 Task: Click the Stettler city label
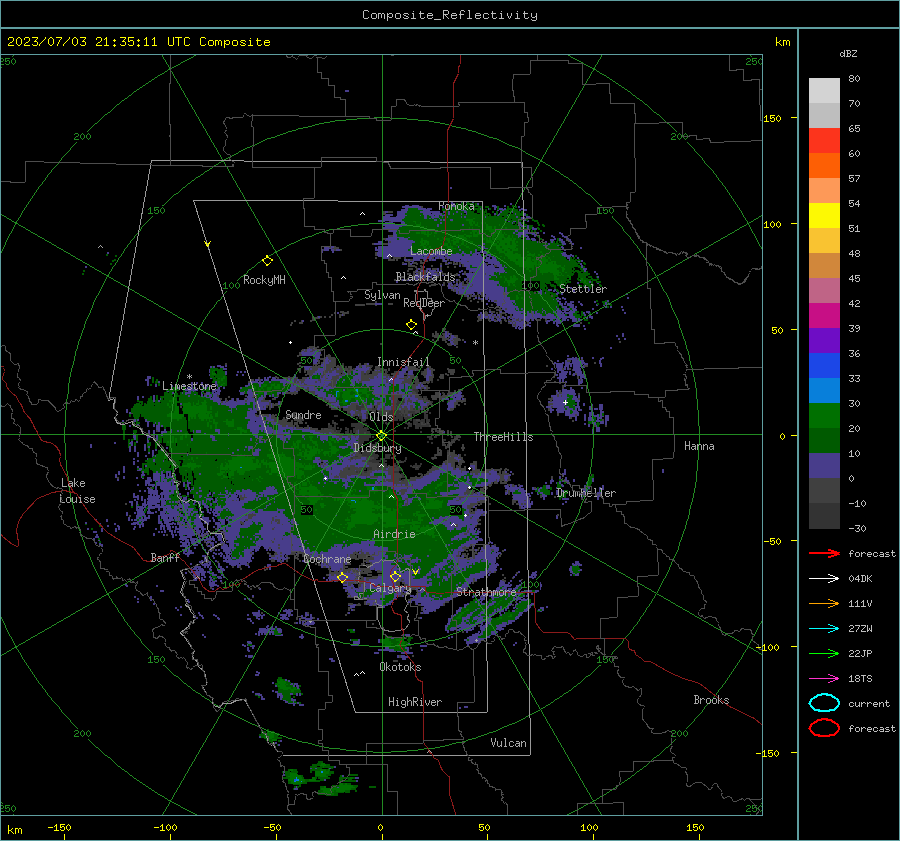click(x=583, y=289)
